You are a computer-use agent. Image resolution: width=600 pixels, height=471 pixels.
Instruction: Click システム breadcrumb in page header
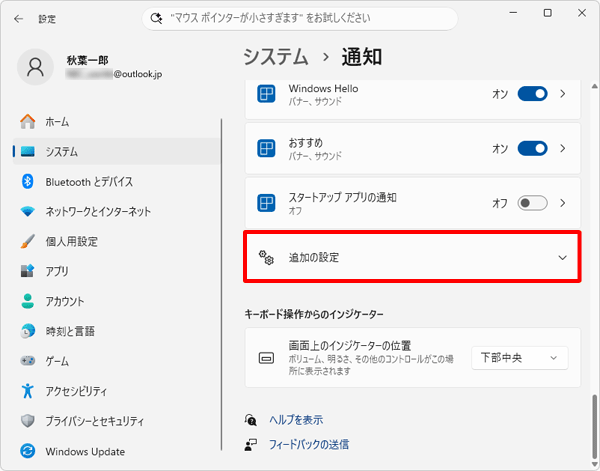[x=276, y=57]
